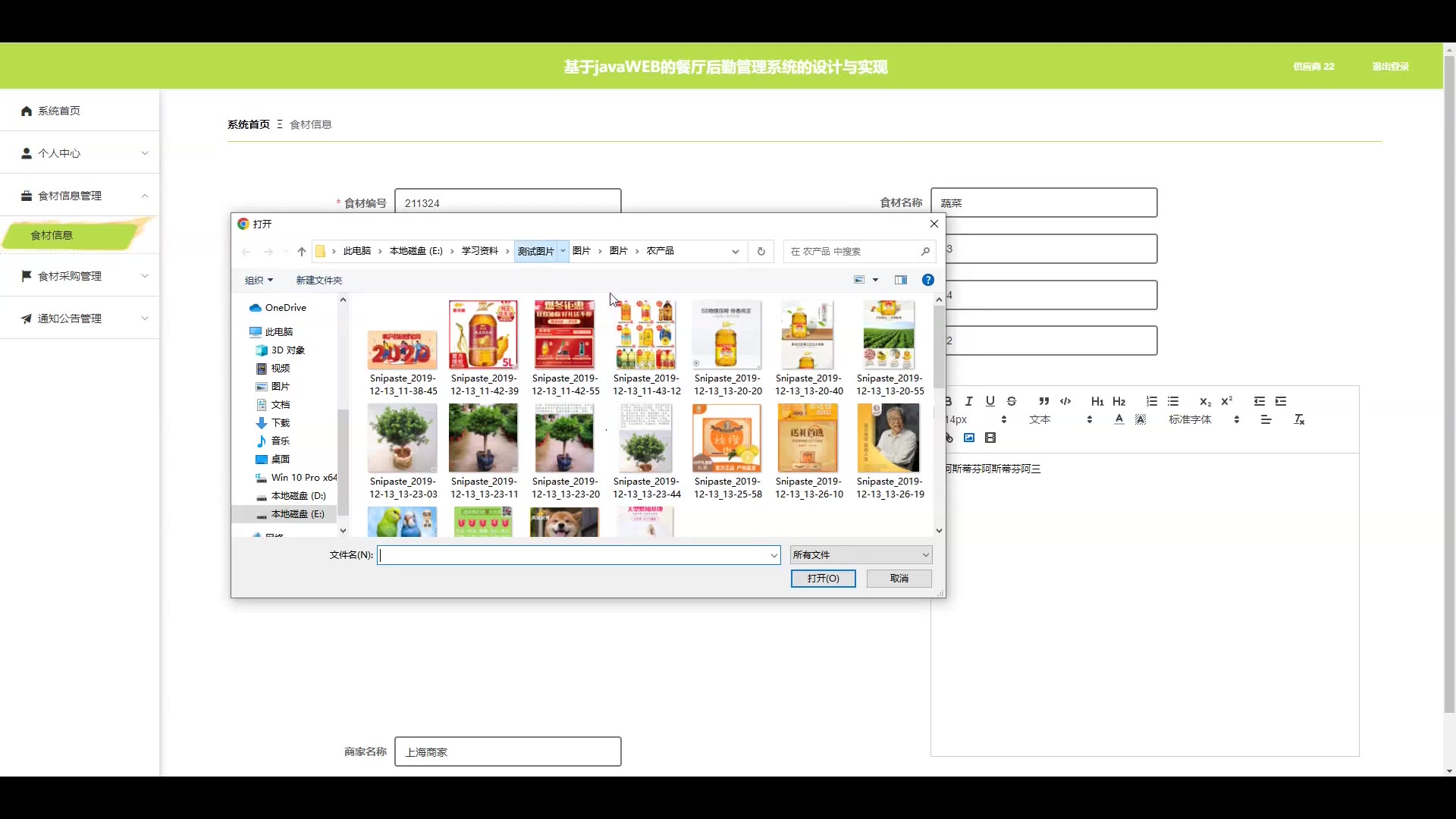Toggle underline formatting in editor
Image resolution: width=1456 pixels, height=819 pixels.
click(x=990, y=401)
